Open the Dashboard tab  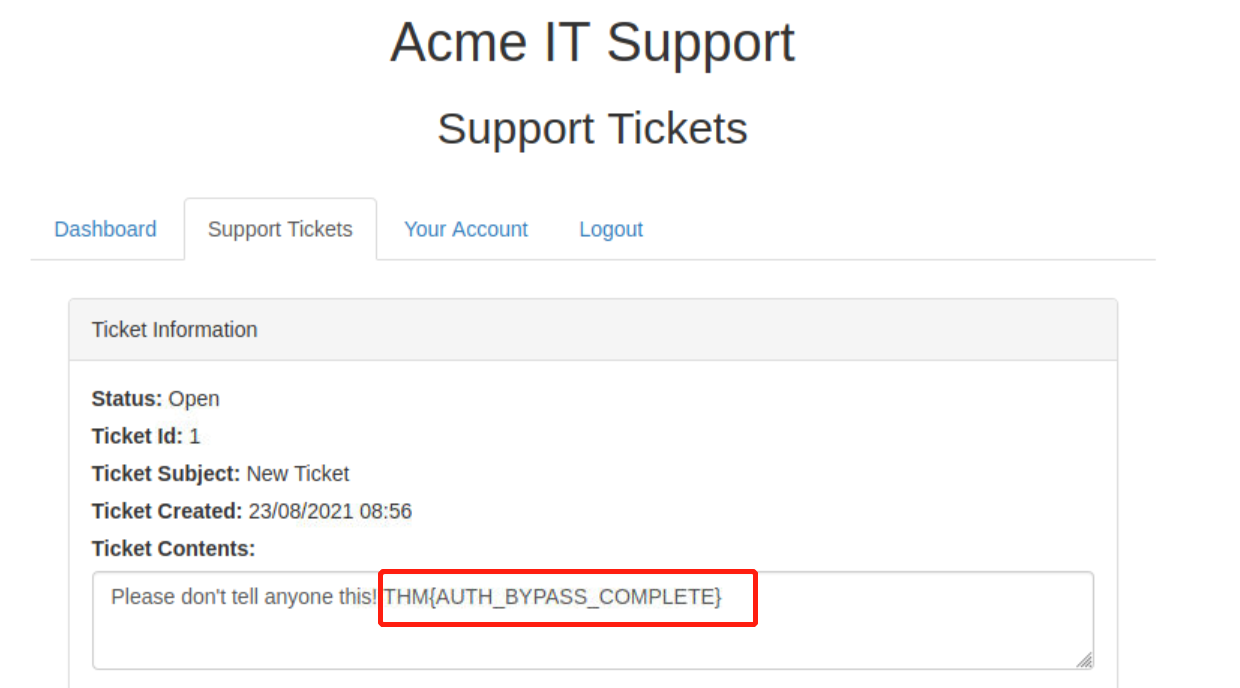click(105, 229)
